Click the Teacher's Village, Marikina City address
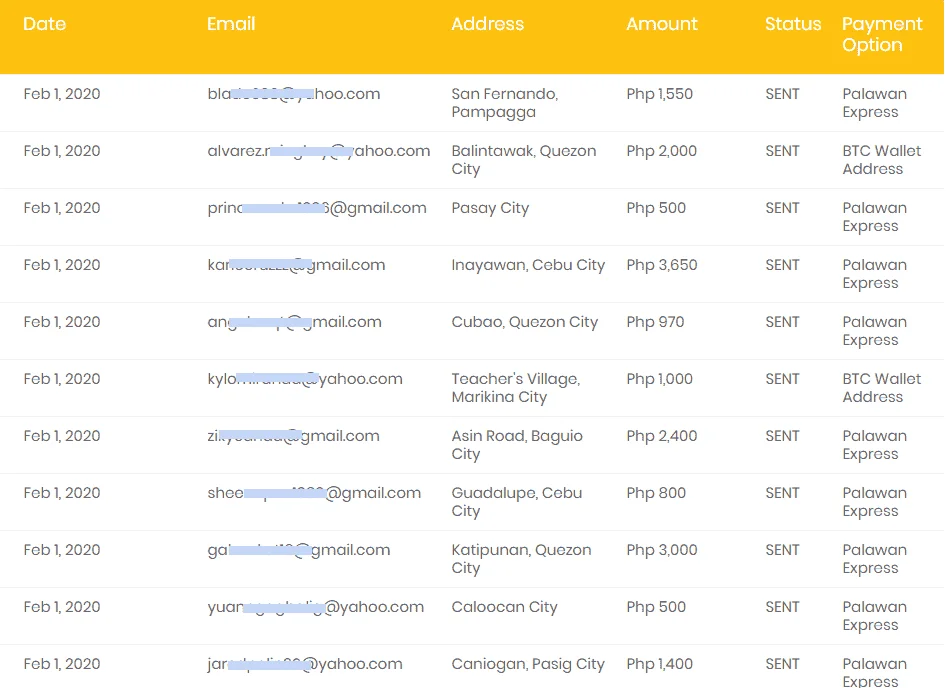 pyautogui.click(x=516, y=388)
